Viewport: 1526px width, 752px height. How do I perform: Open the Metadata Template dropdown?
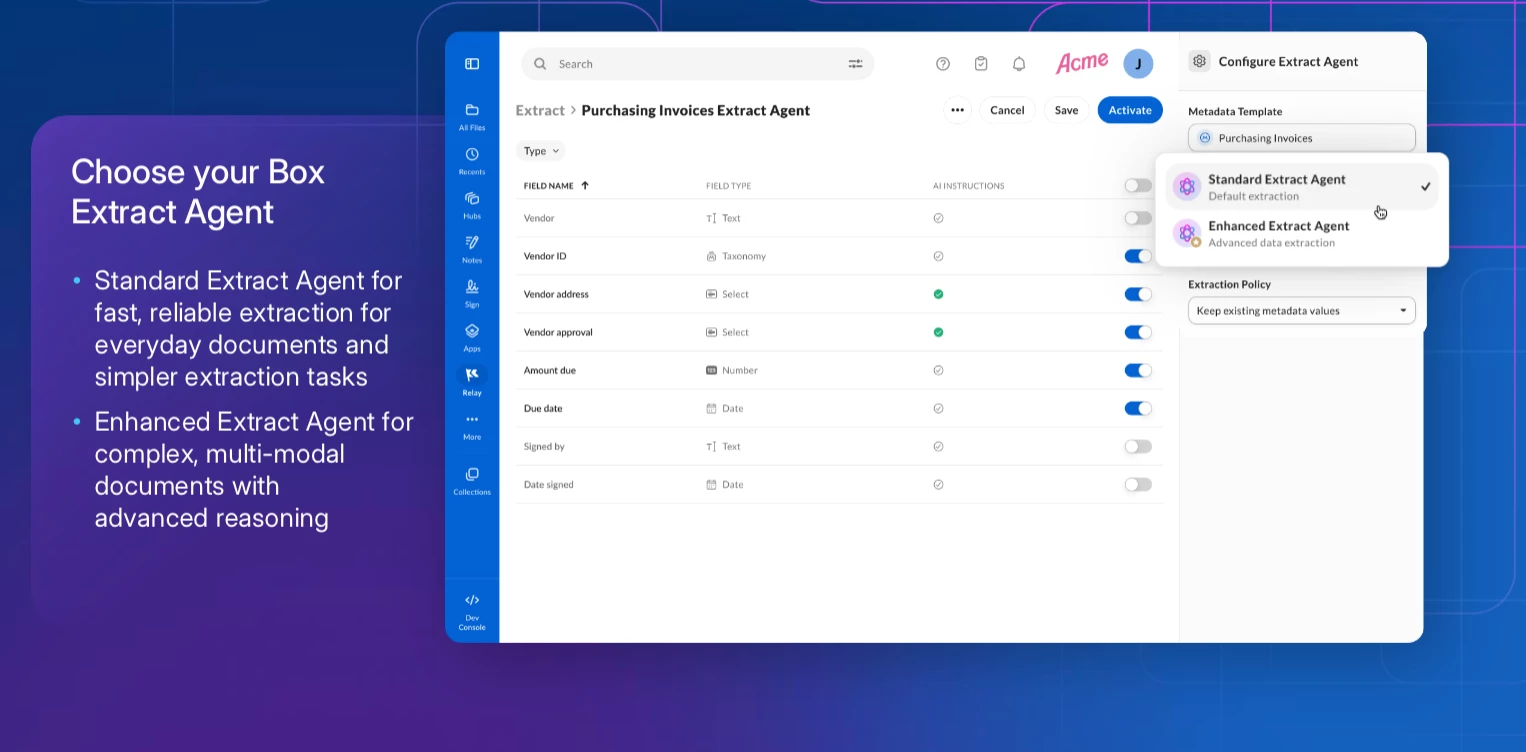tap(1301, 138)
